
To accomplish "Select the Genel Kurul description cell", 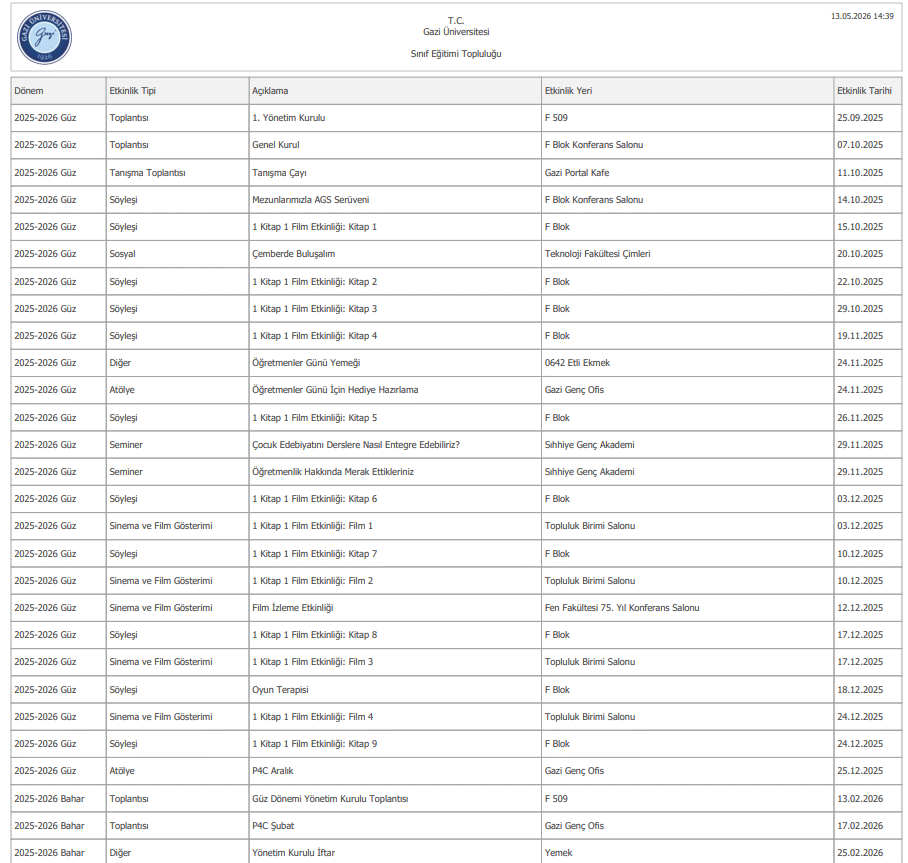I will [395, 145].
